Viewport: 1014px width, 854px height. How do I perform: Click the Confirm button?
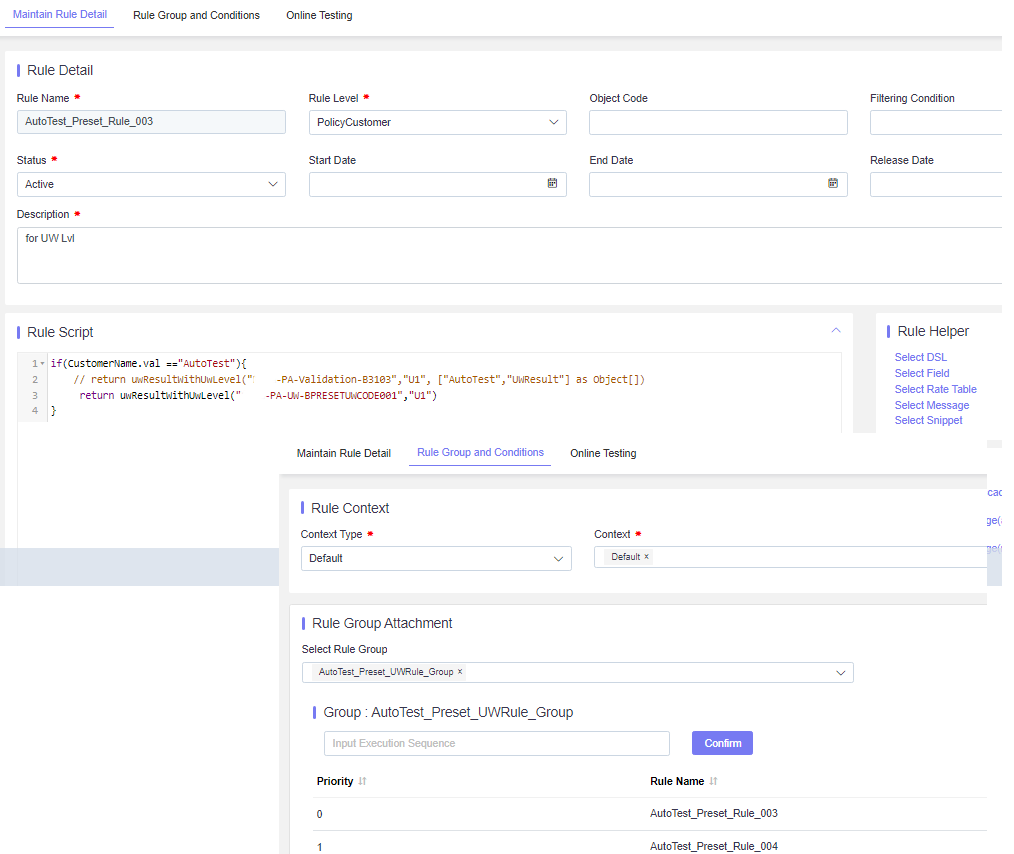pos(722,743)
